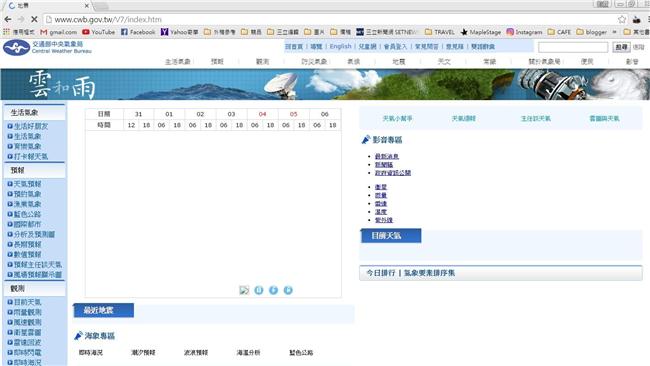This screenshot has width=650, height=366.
Task: Step the forecast animation forward
Action: (x=288, y=290)
